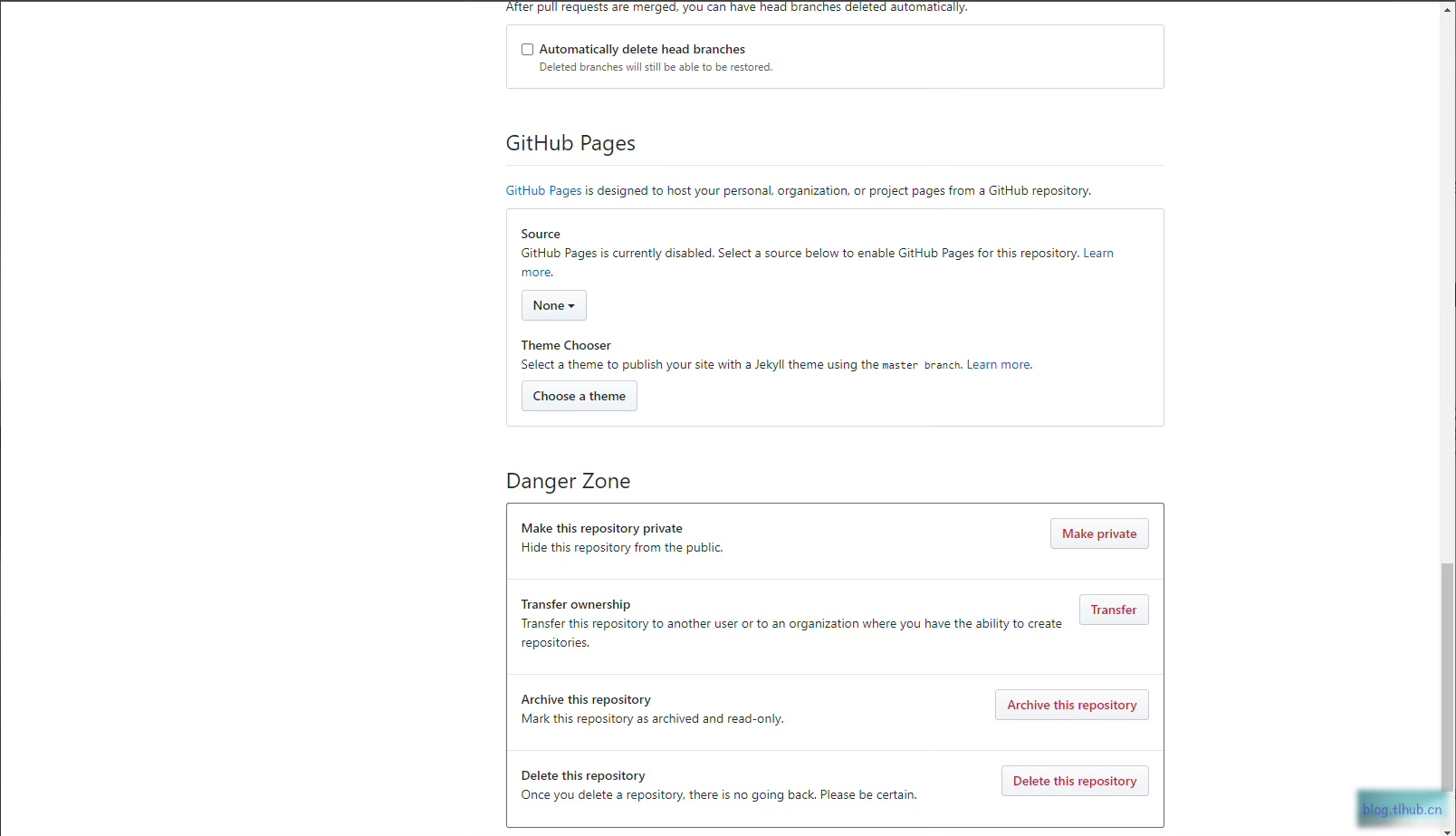
Task: Click 'Delete this repository' title text
Action: [x=583, y=775]
